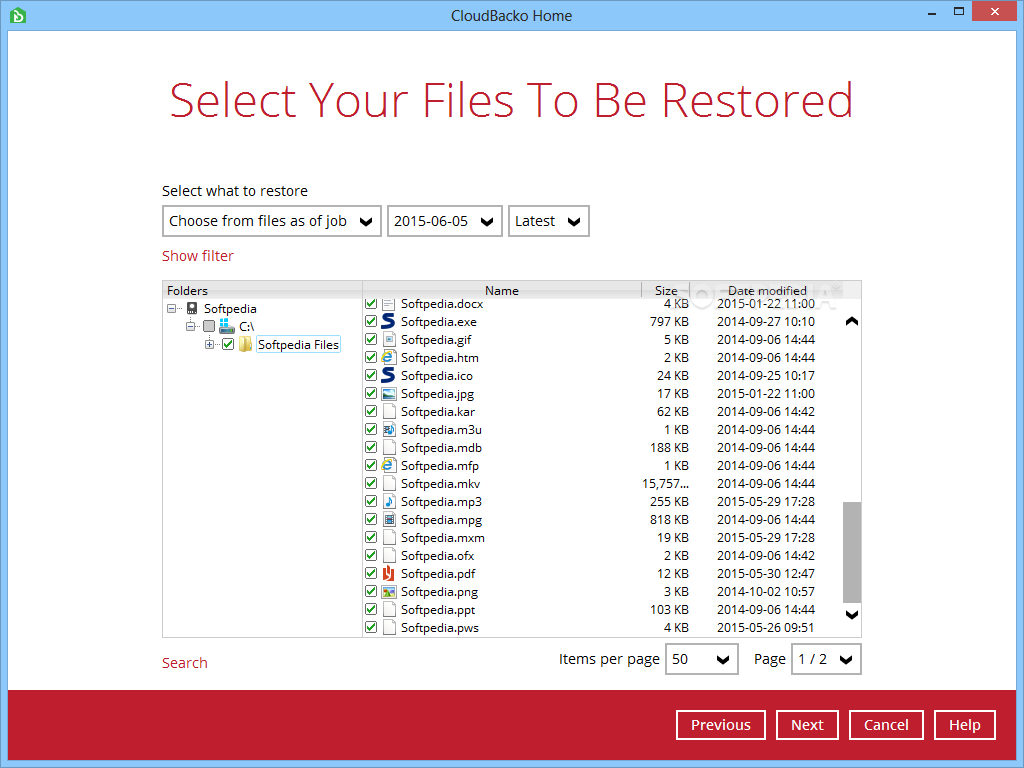Image resolution: width=1024 pixels, height=768 pixels.
Task: Click the Softpedia.jpg image icon
Action: coord(389,394)
